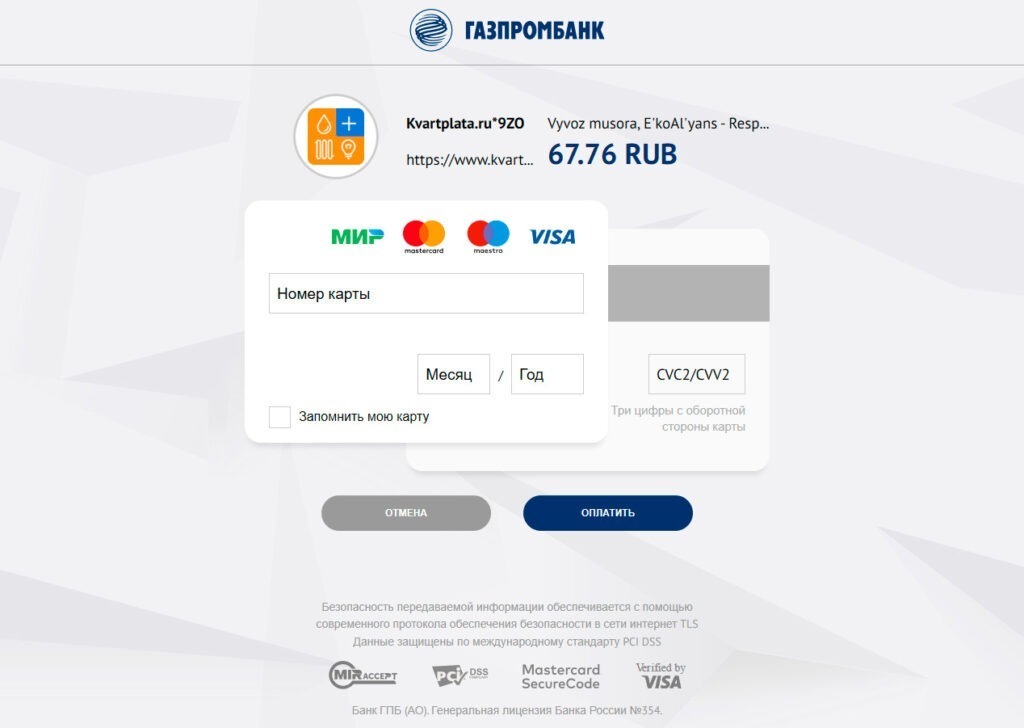The height and width of the screenshot is (728, 1024).
Task: Click the Kvartplata.ru merchant round icon
Action: click(336, 136)
